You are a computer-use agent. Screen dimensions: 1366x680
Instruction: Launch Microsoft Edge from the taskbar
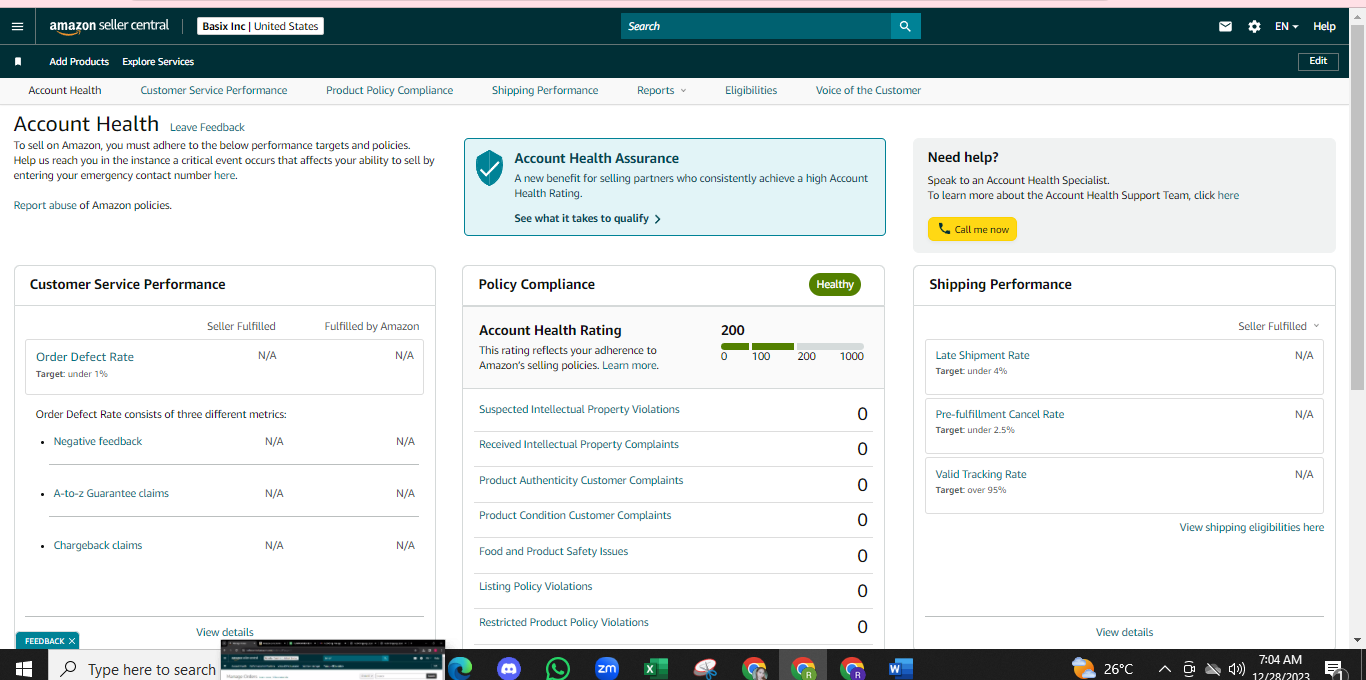459,669
